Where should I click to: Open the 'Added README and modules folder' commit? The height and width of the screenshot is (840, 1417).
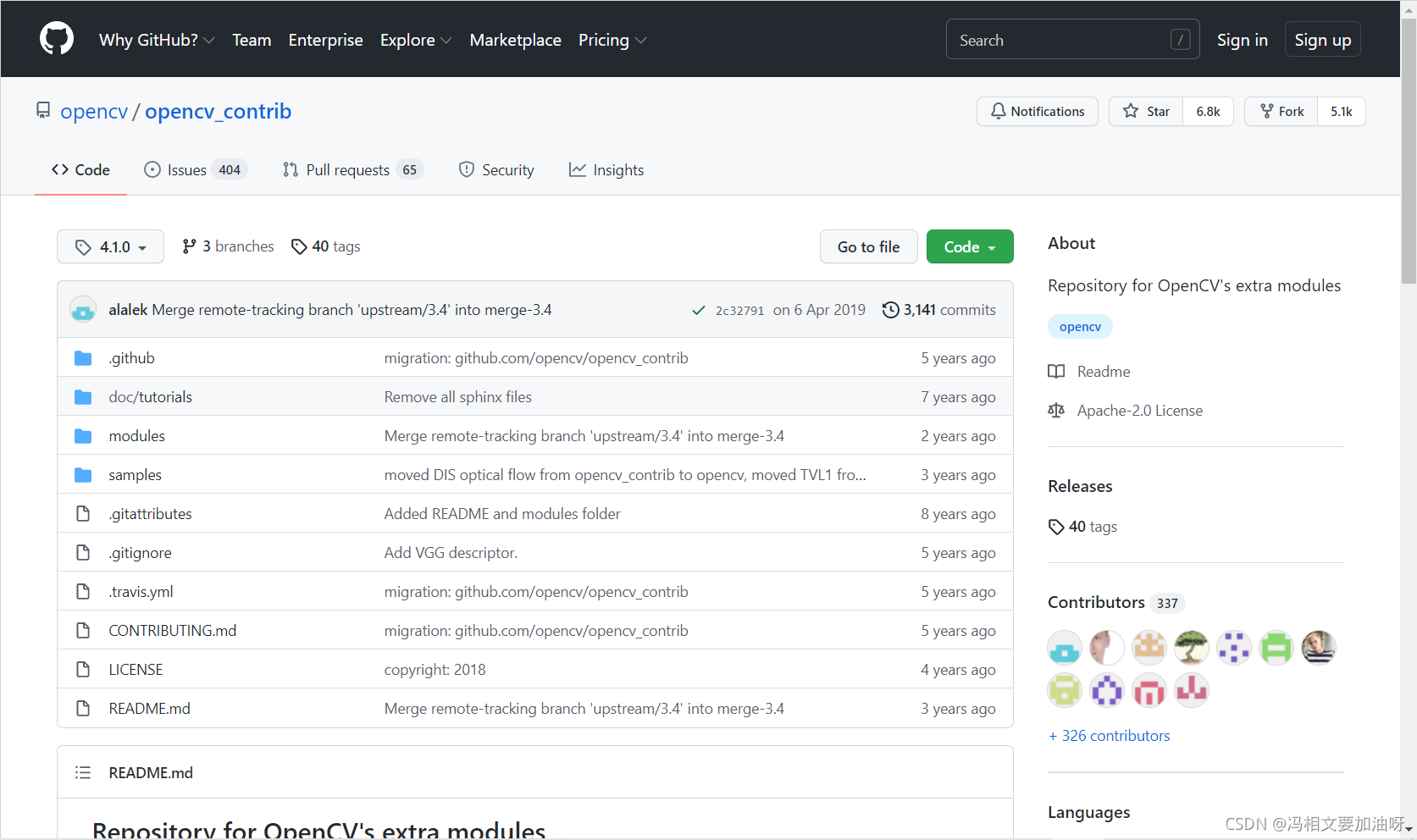502,514
